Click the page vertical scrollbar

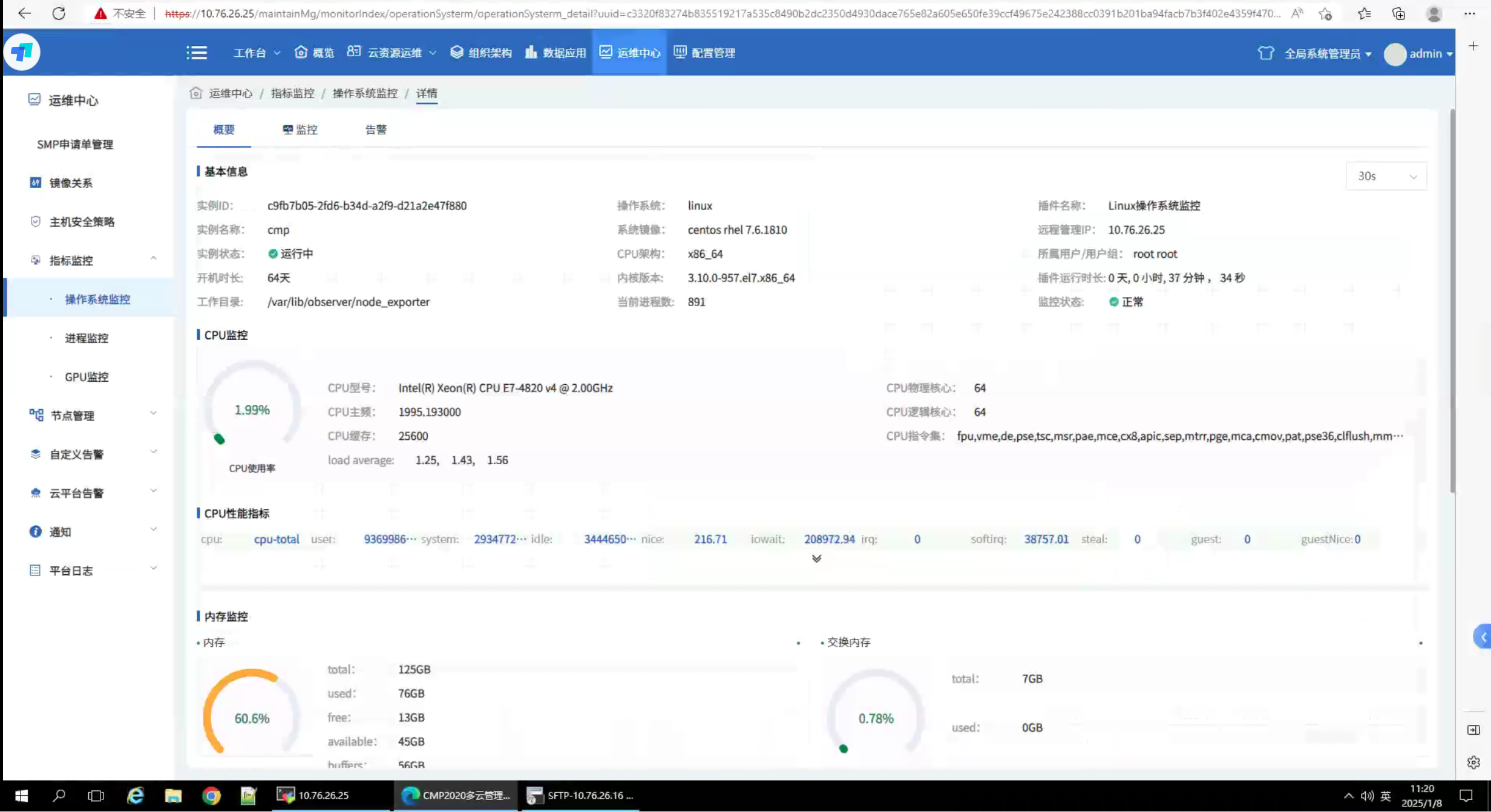pos(1452,301)
